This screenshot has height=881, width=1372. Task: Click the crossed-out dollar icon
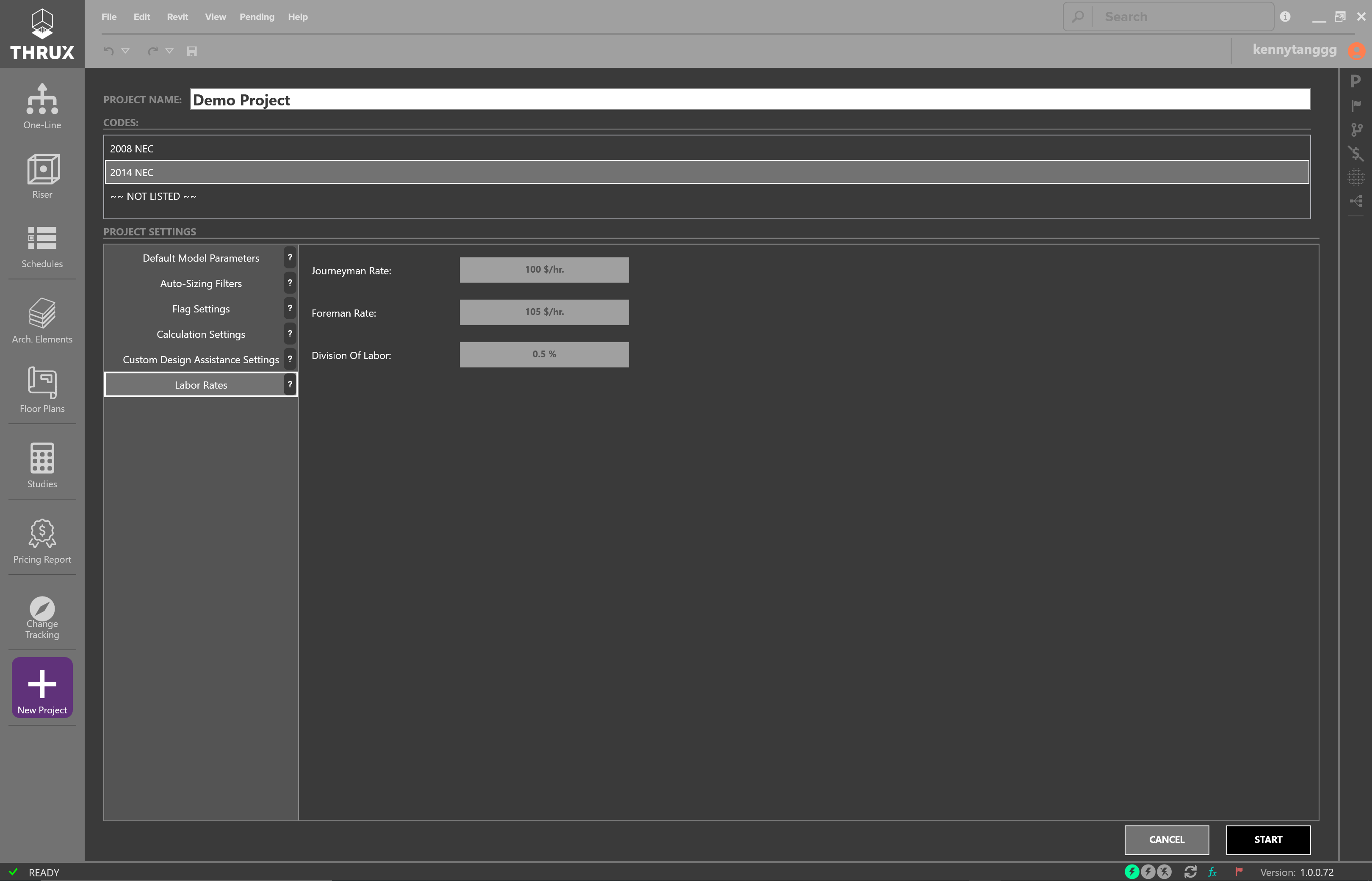[x=1356, y=153]
